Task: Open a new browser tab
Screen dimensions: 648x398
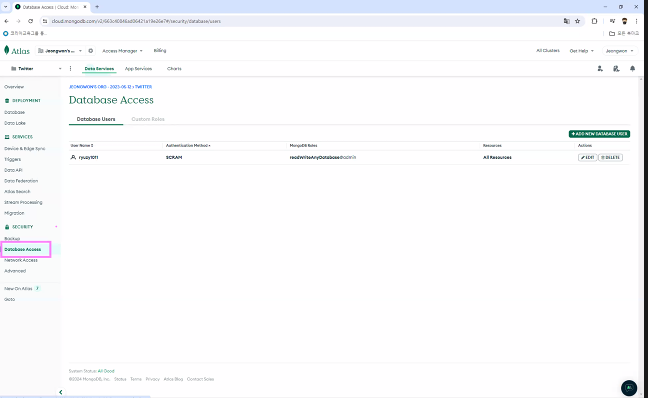Action: [x=97, y=7]
